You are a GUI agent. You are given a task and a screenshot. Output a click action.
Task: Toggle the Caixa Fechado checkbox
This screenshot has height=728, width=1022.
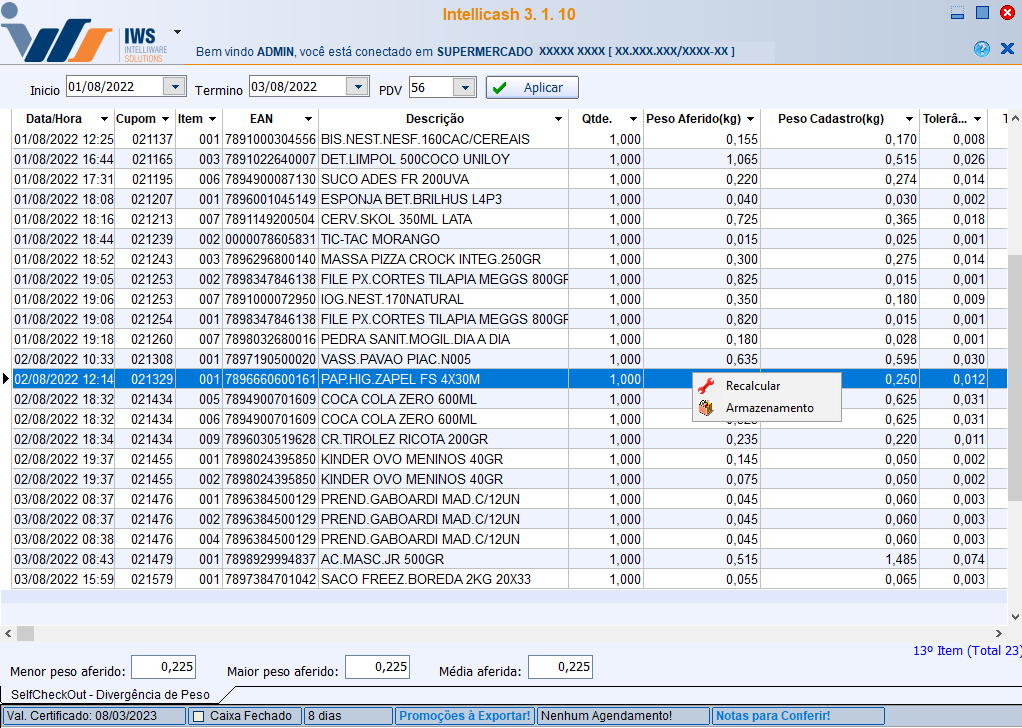click(198, 716)
